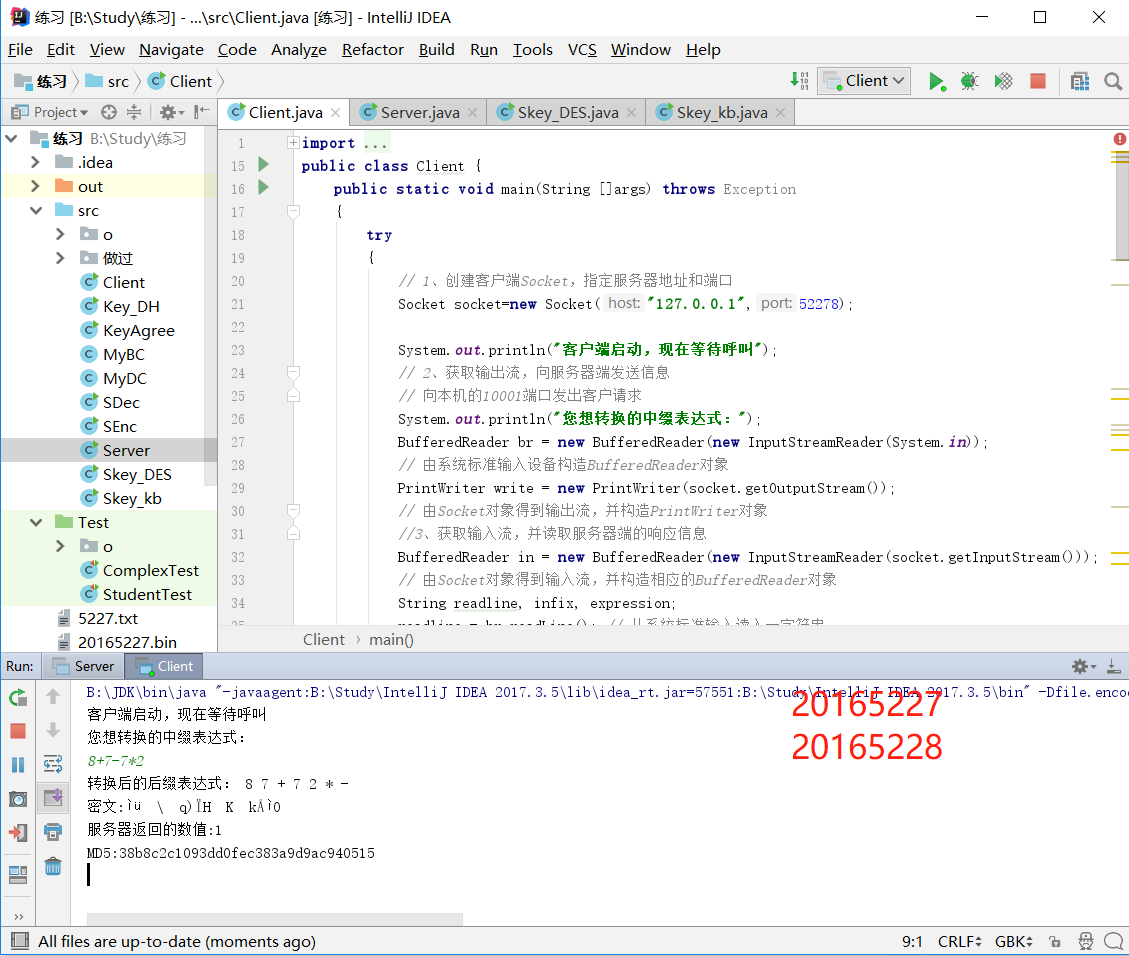1129x956 pixels.
Task: Expand the out folder
Action: [35, 186]
